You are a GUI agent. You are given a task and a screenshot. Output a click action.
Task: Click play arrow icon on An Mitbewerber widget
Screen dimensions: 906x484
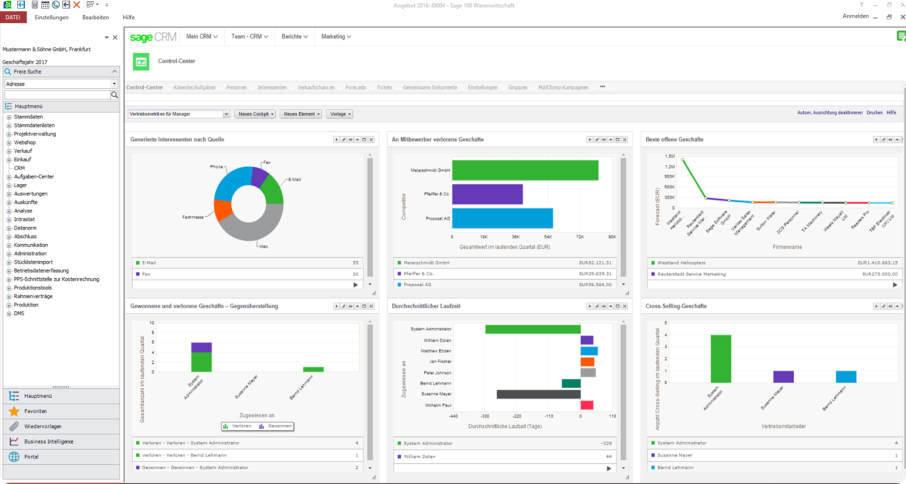589,140
